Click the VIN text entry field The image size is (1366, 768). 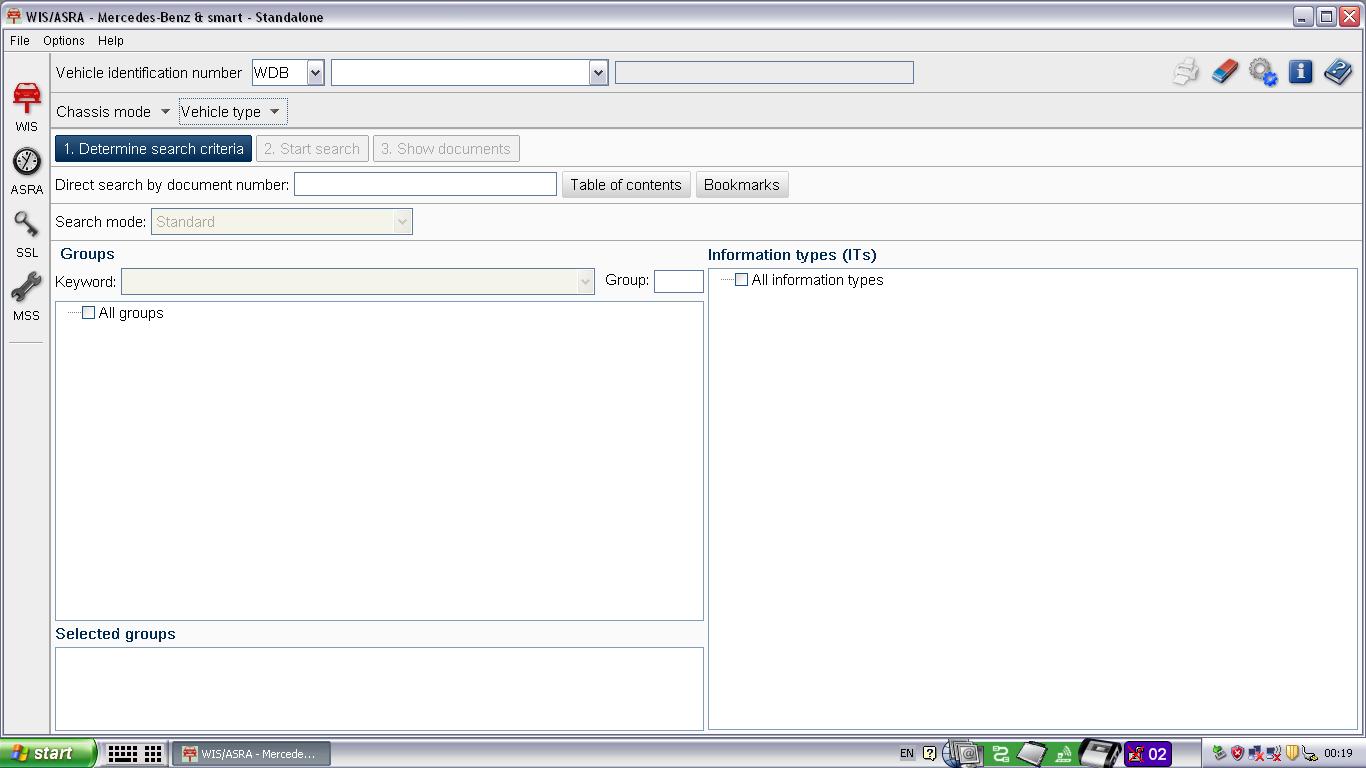[x=461, y=73]
